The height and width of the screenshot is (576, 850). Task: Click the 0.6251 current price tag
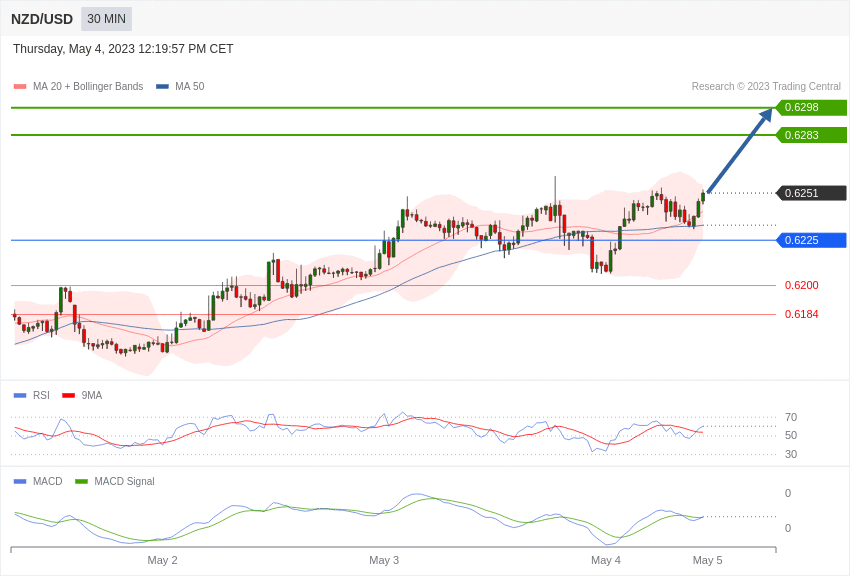[812, 193]
